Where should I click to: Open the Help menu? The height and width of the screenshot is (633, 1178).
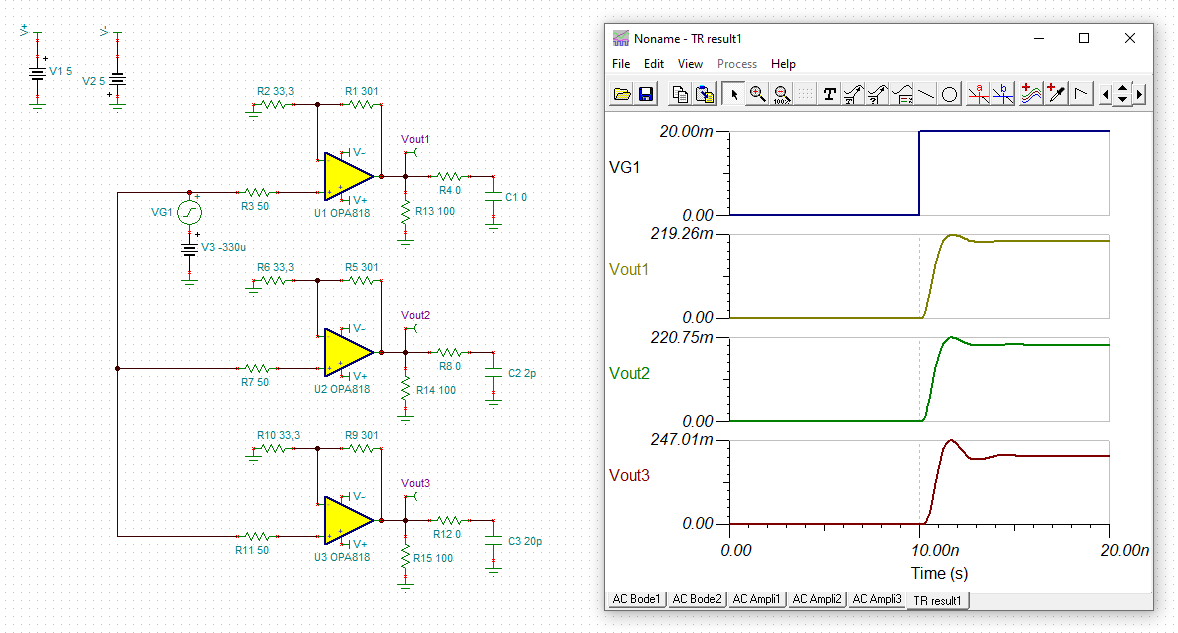tap(783, 64)
